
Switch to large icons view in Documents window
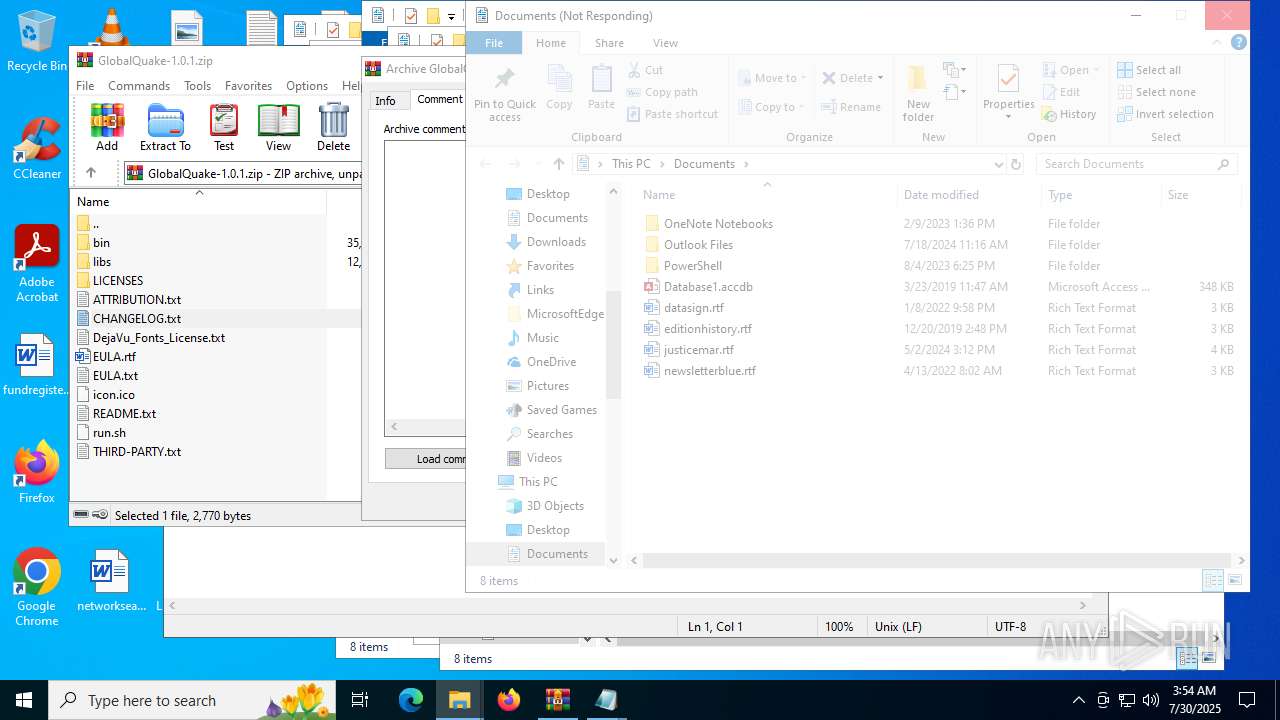1235,580
